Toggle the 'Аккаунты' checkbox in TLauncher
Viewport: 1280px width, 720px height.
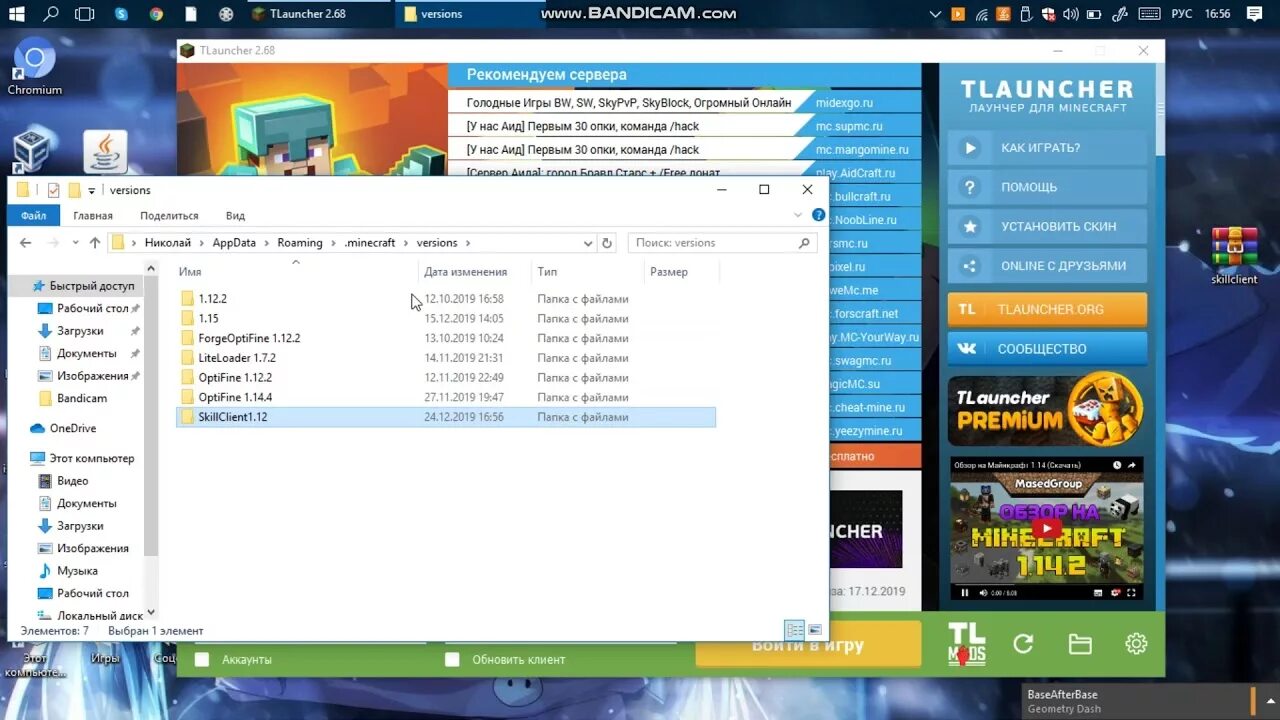(202, 660)
